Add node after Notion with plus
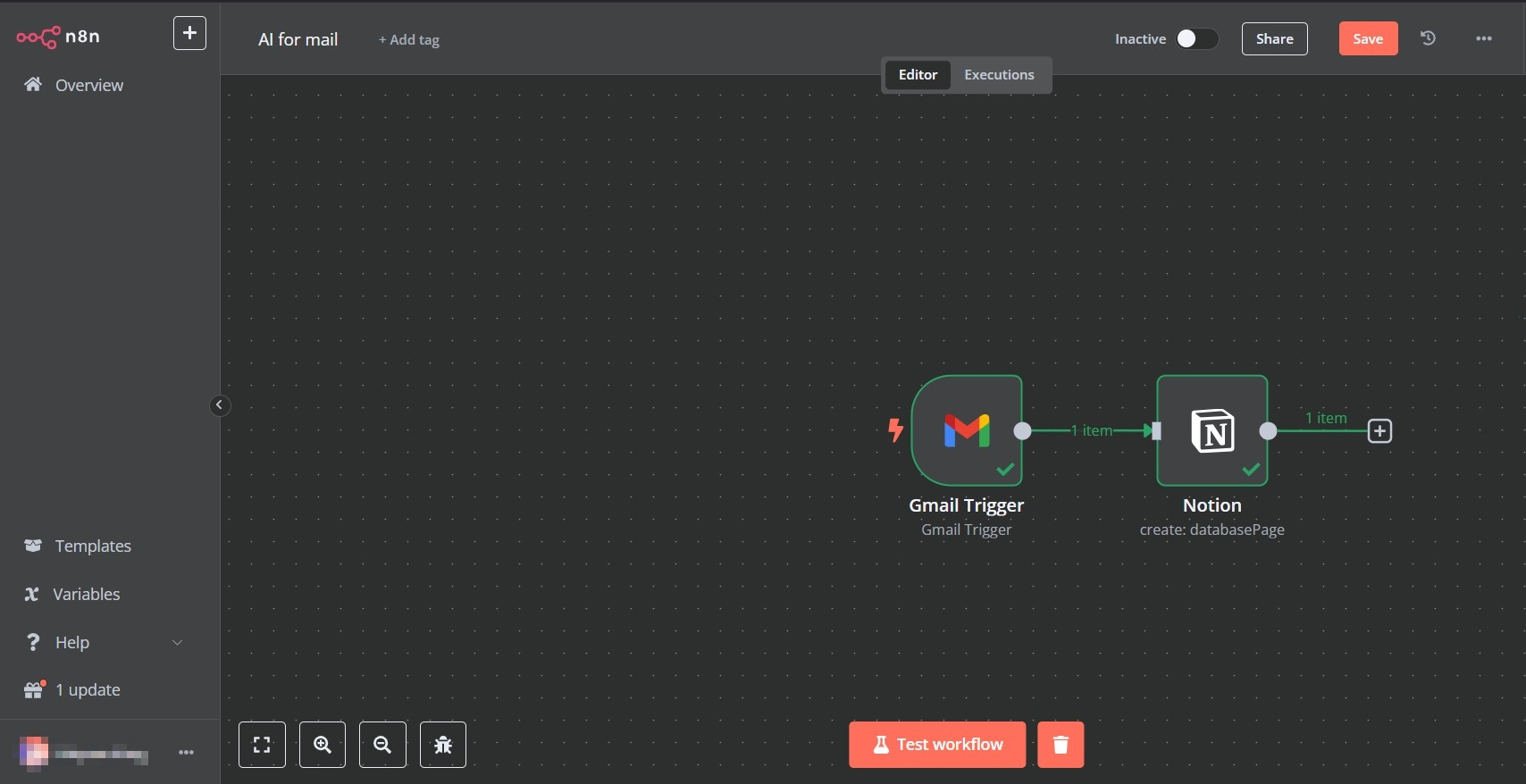This screenshot has height=784, width=1526. [x=1379, y=431]
